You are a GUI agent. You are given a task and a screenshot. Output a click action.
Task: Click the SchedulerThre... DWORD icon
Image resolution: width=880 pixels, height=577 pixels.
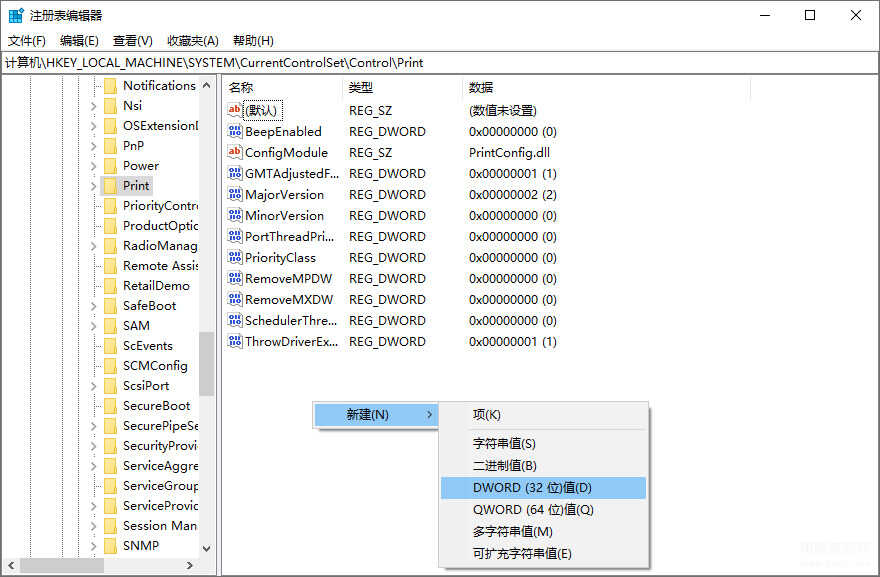(235, 320)
